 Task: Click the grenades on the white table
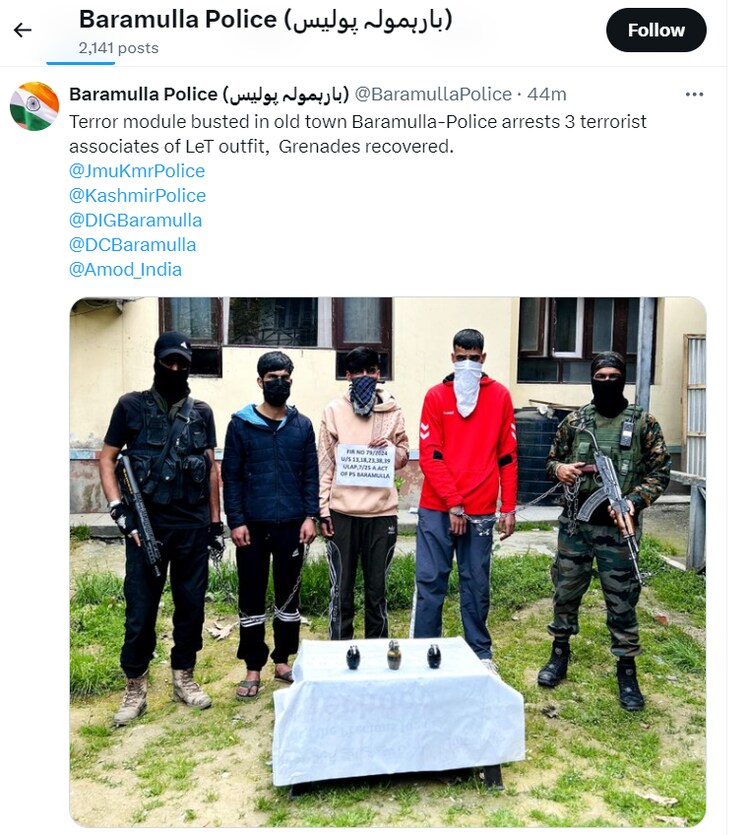[x=394, y=656]
